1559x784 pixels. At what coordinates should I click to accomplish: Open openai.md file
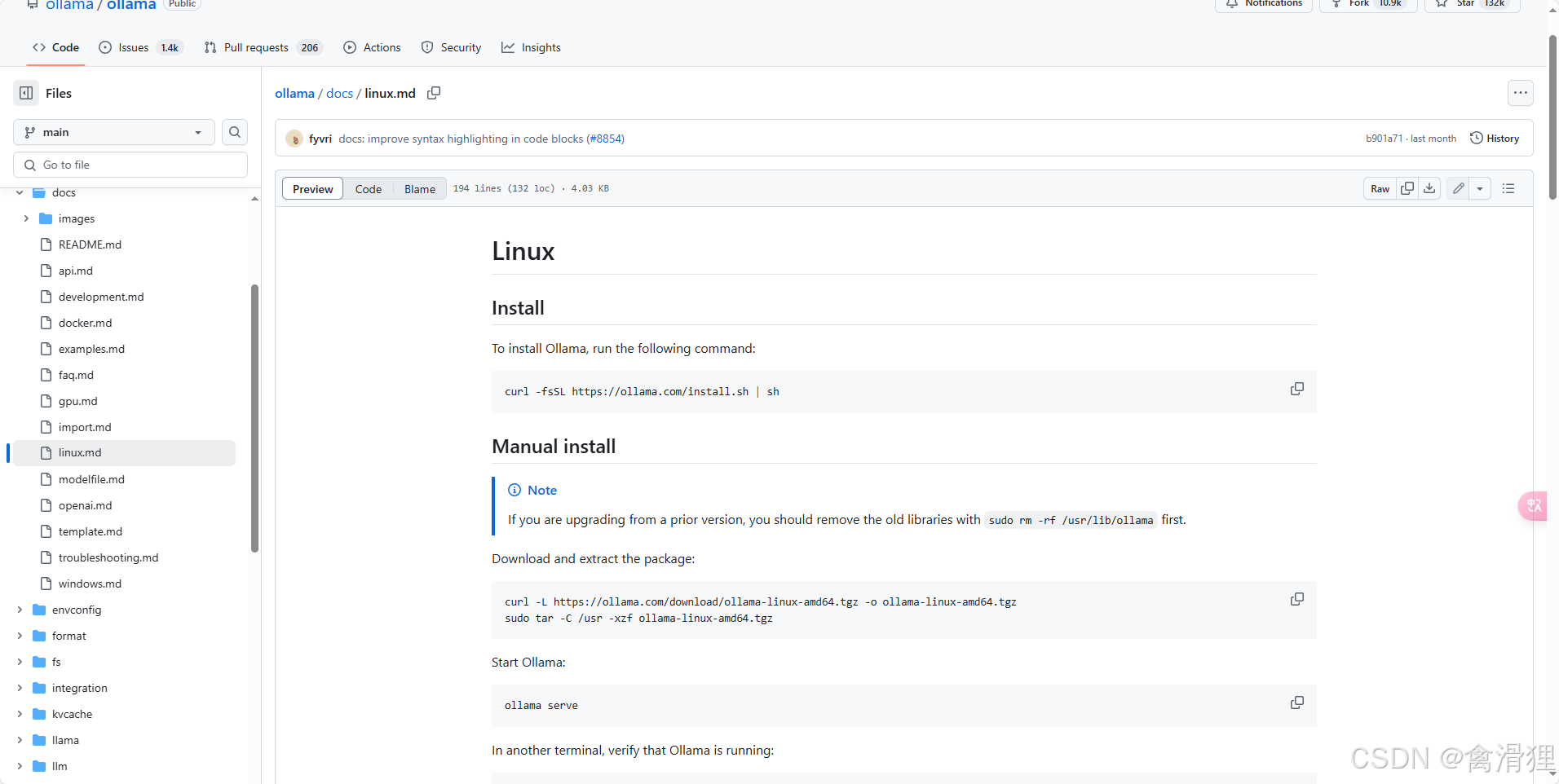(85, 505)
